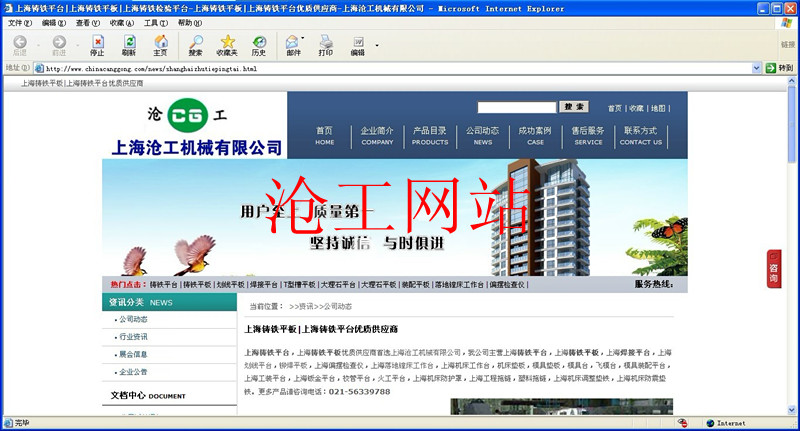Image resolution: width=800 pixels, height=431 pixels.
Task: Expand the address bar URL dropdown arrow
Action: [757, 68]
